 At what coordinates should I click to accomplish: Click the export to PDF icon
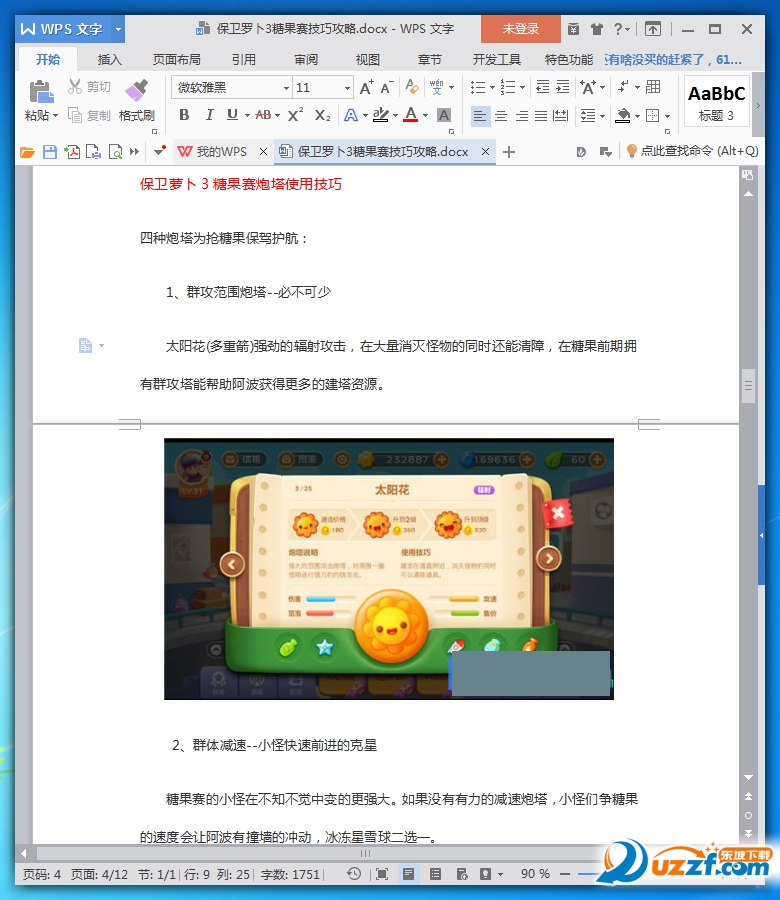(72, 152)
